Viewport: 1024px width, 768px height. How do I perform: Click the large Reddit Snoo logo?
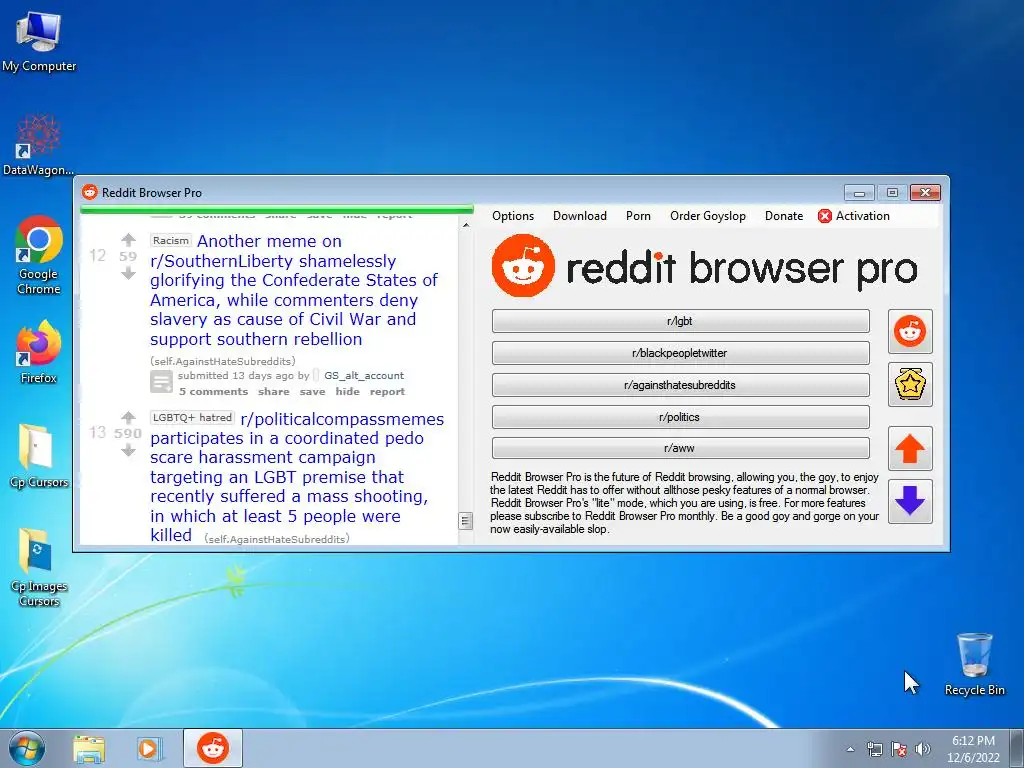523,266
